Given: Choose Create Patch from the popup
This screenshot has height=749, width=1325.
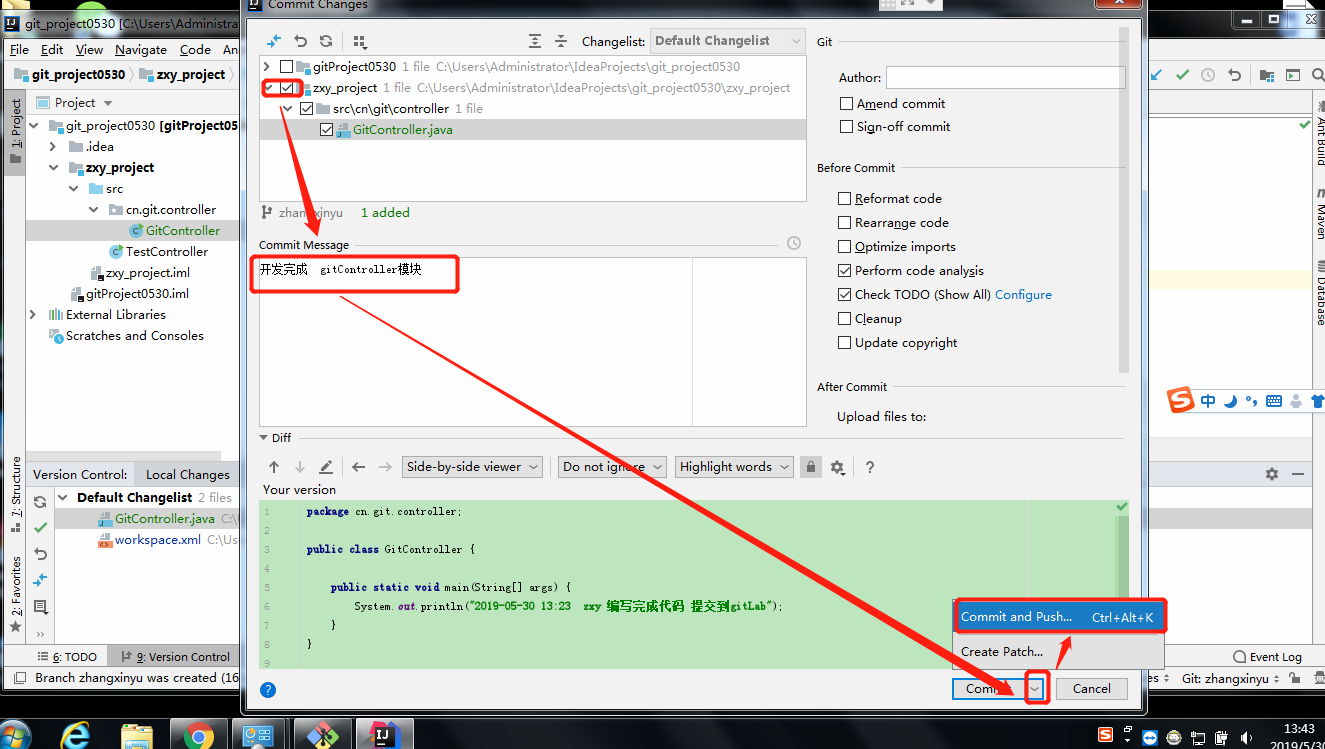Looking at the screenshot, I should 1058,651.
